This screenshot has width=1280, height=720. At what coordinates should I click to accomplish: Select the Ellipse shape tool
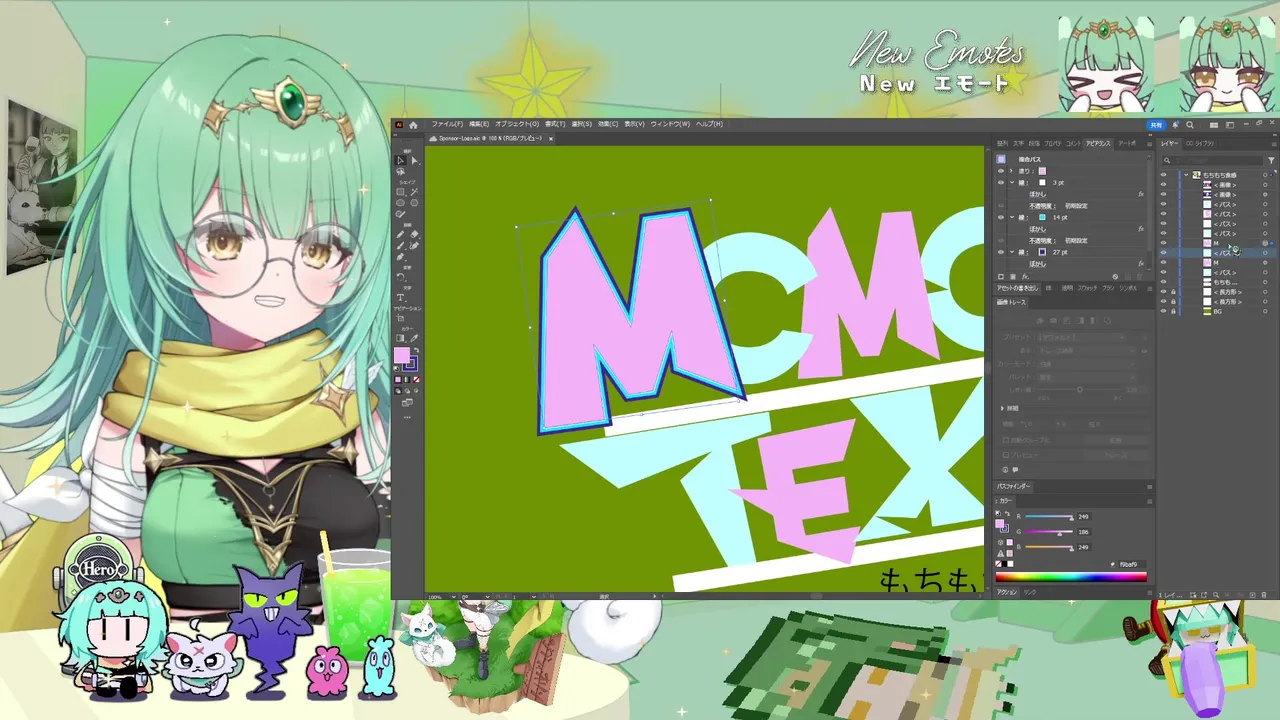click(400, 203)
